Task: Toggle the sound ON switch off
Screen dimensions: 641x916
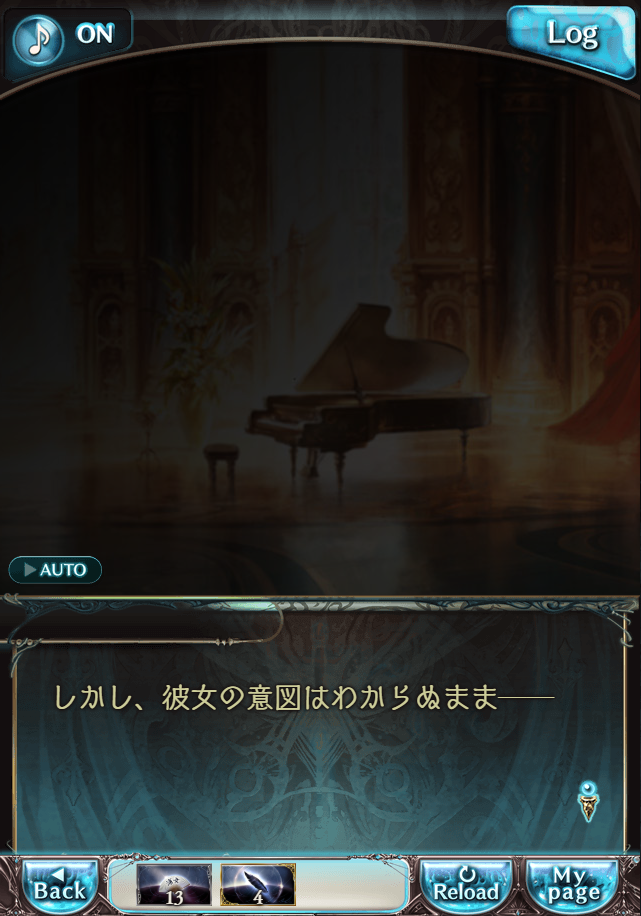Action: (x=95, y=34)
